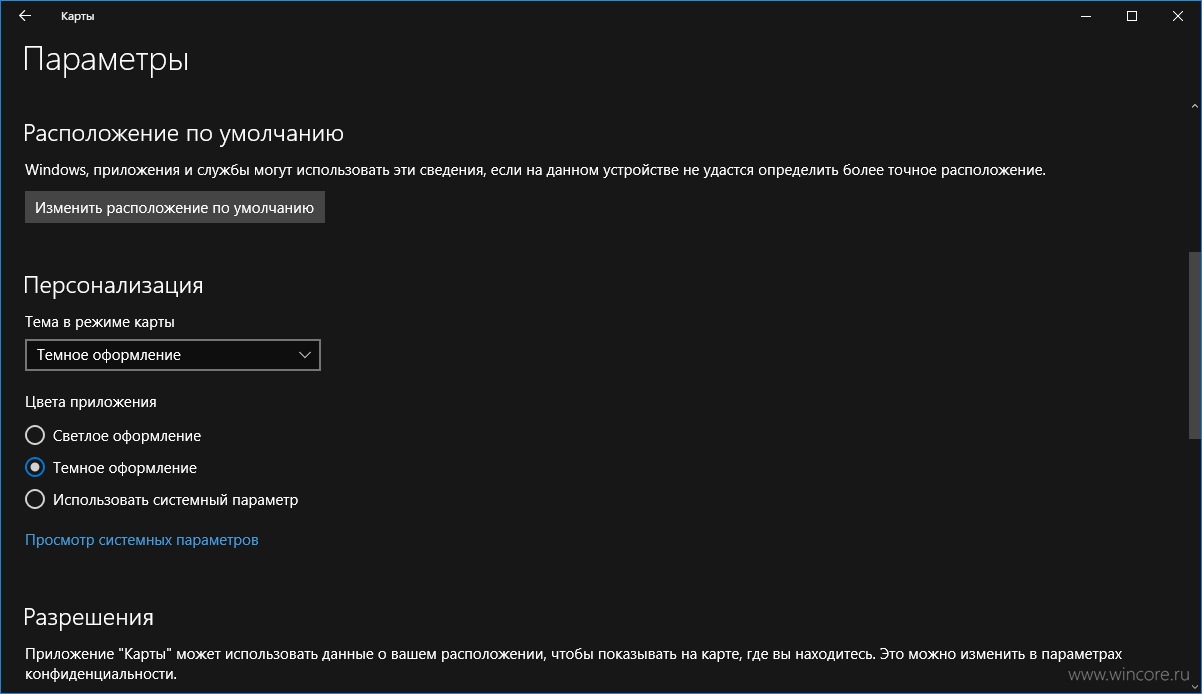The width and height of the screenshot is (1202, 694).
Task: Click the Персонализация heading
Action: pyautogui.click(x=113, y=286)
